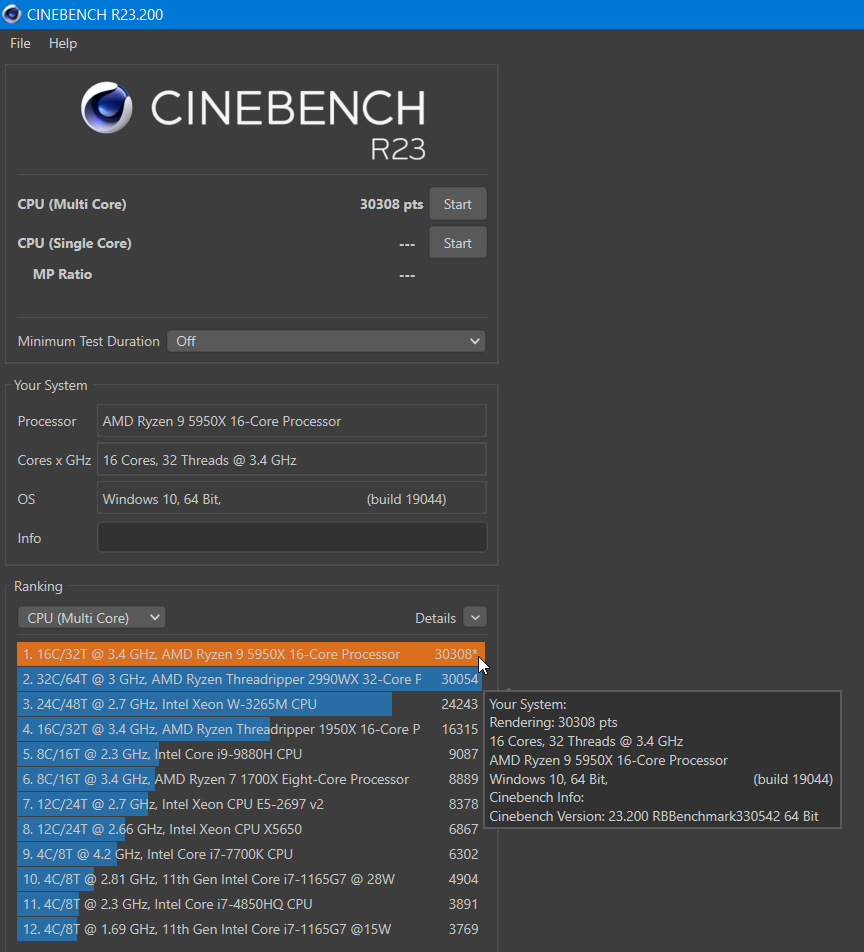Open the CPU (Multi Core) ranking dropdown
The height and width of the screenshot is (952, 864).
point(92,617)
